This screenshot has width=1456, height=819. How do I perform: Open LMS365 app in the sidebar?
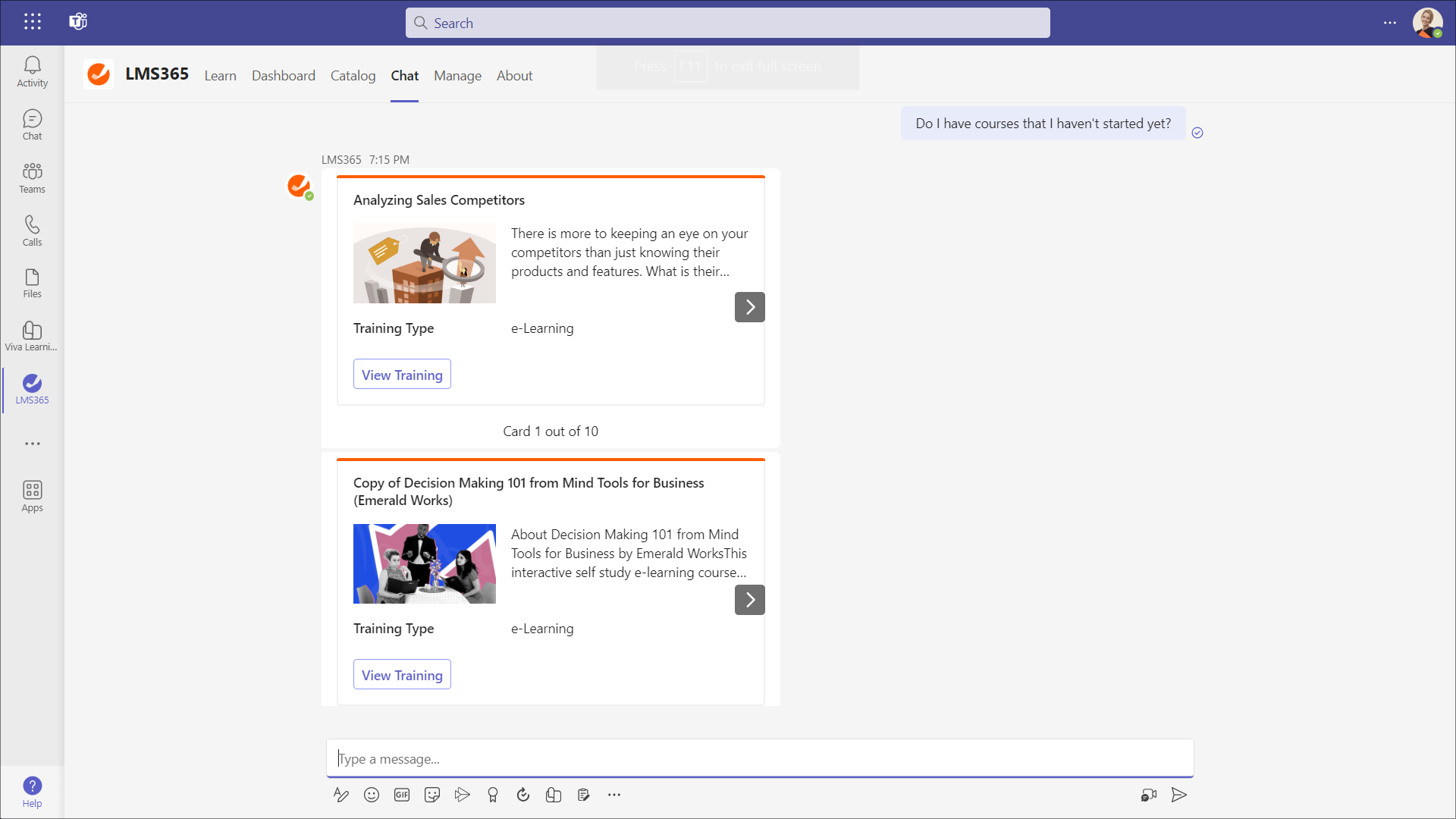click(32, 389)
